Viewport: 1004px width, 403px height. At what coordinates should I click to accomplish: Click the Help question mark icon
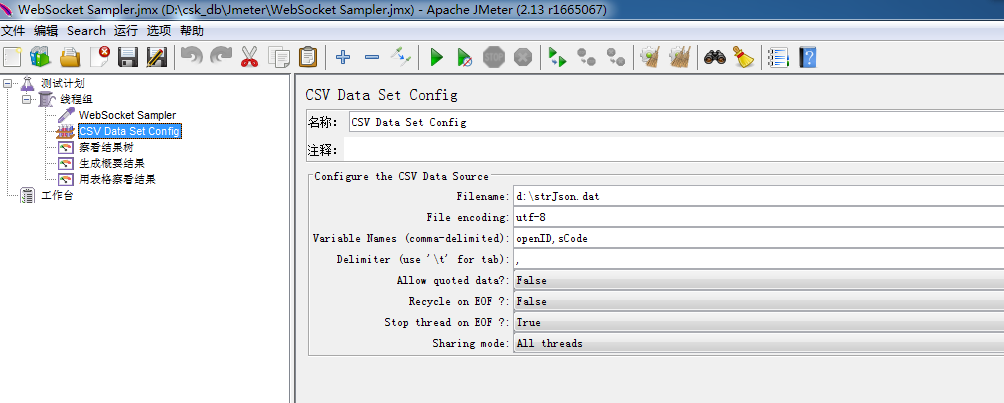tap(808, 57)
